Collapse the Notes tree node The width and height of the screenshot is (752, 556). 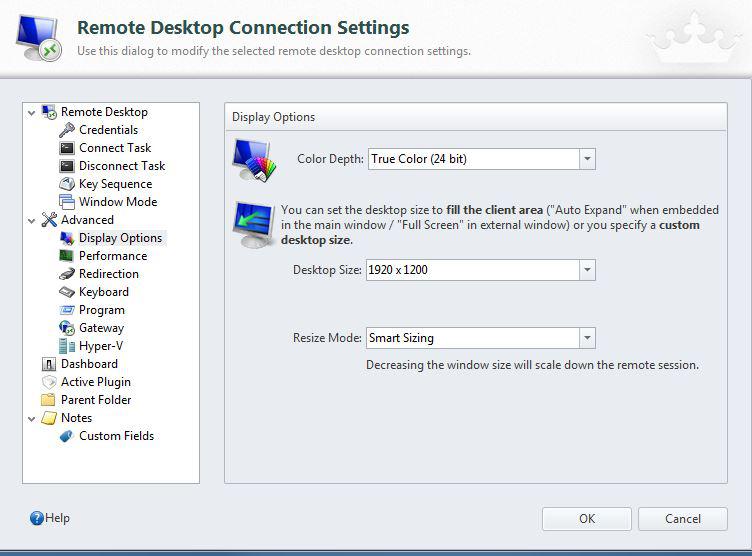tap(32, 418)
